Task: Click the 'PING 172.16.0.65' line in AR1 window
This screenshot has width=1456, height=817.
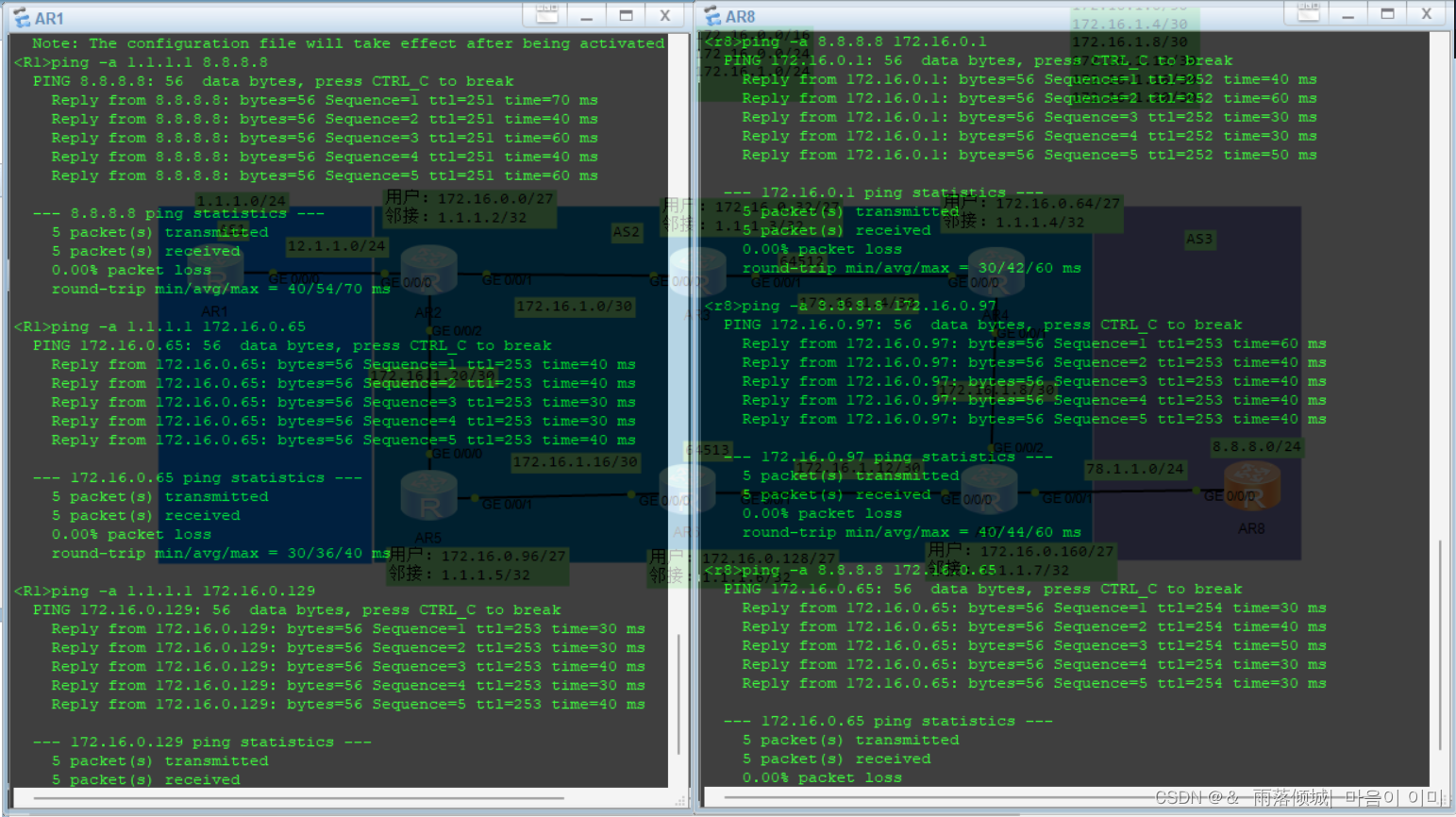Action: click(293, 345)
